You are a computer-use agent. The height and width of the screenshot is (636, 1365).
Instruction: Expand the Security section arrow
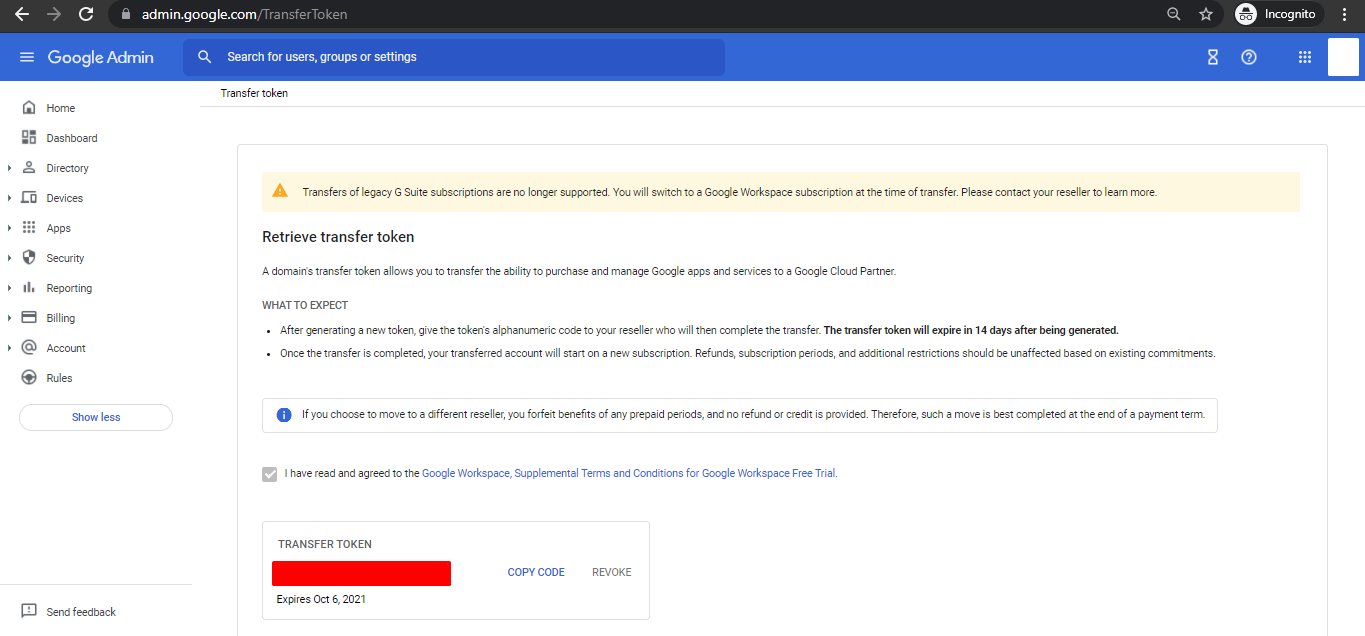[x=9, y=258]
